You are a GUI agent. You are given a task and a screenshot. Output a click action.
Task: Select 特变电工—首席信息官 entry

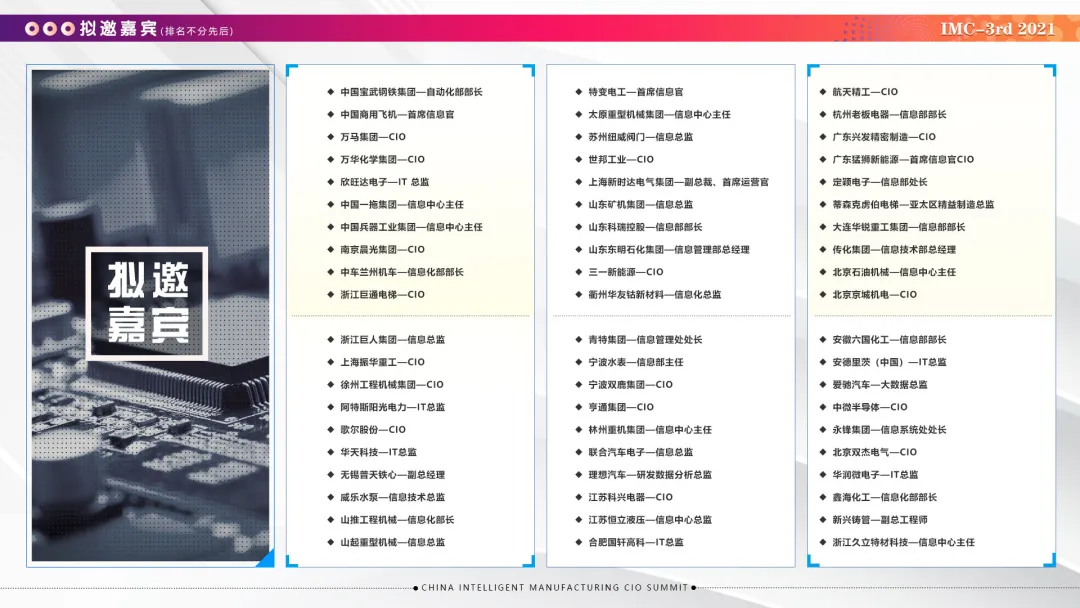635,92
